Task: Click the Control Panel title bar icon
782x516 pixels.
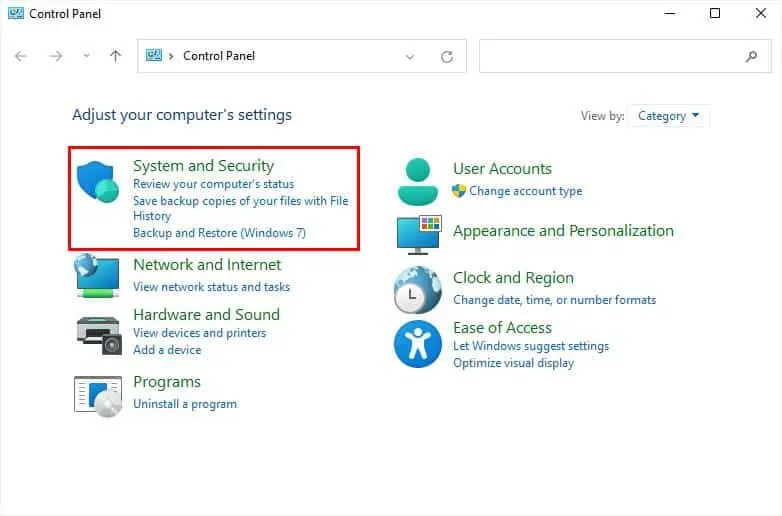Action: pyautogui.click(x=16, y=13)
